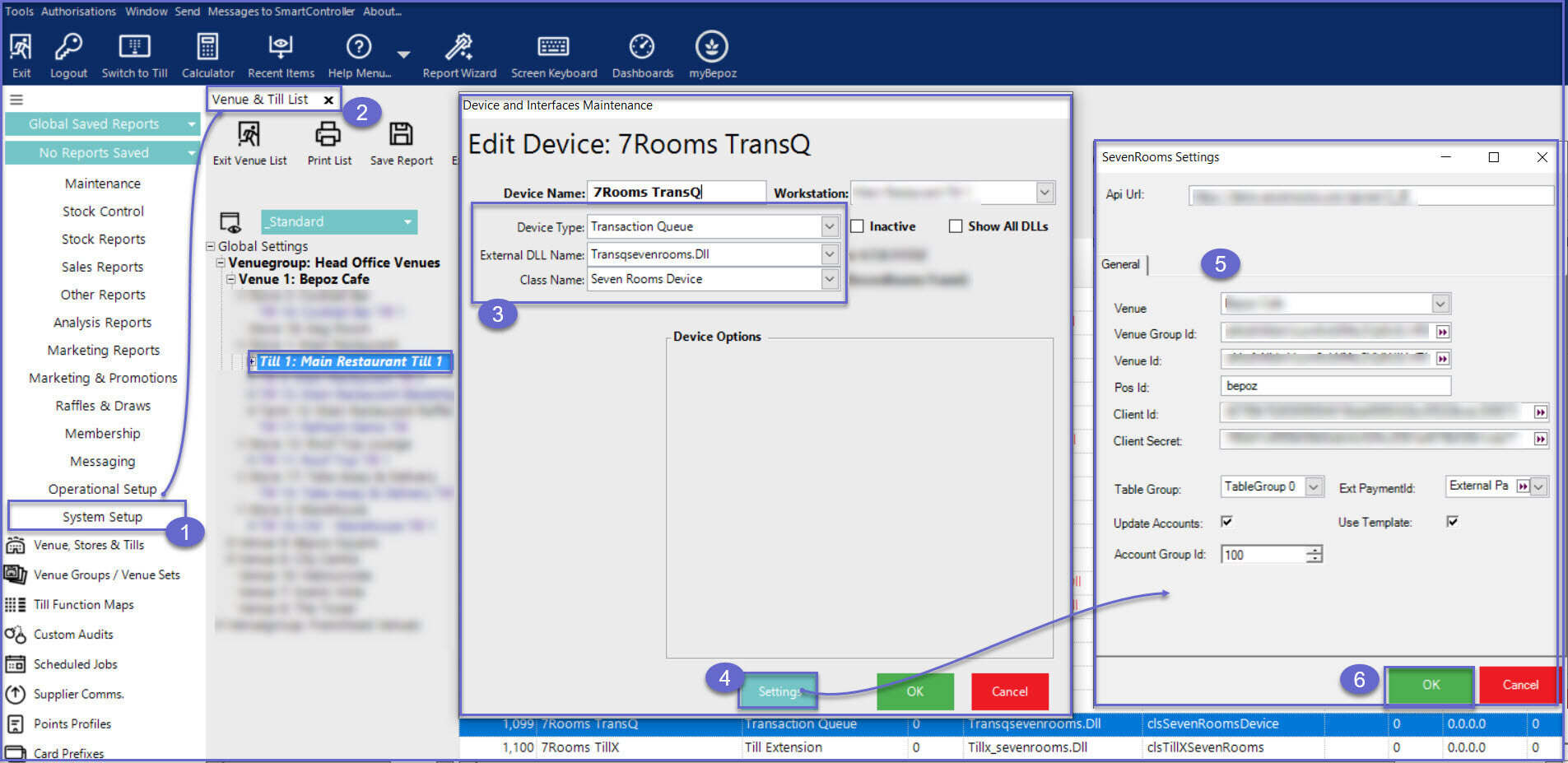
Task: Toggle the hamburger sidebar menu
Action: tap(16, 100)
